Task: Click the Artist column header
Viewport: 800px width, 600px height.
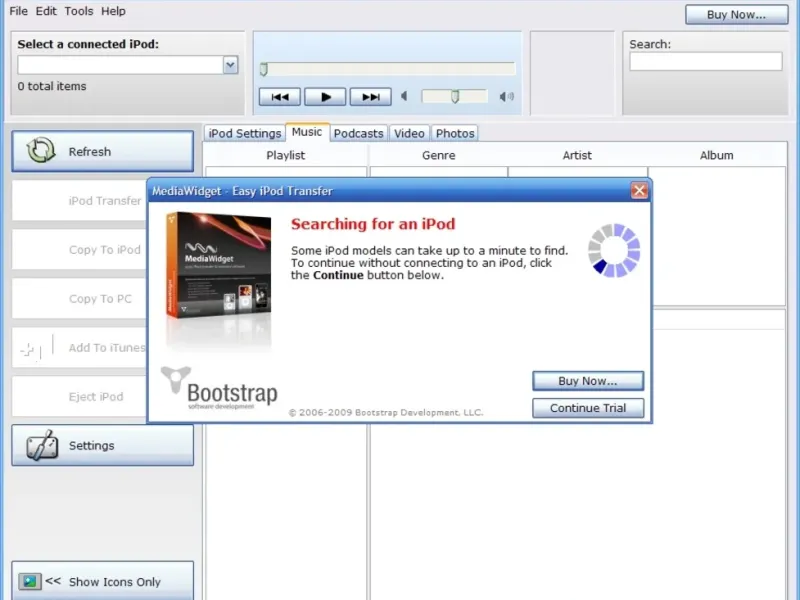Action: click(577, 155)
